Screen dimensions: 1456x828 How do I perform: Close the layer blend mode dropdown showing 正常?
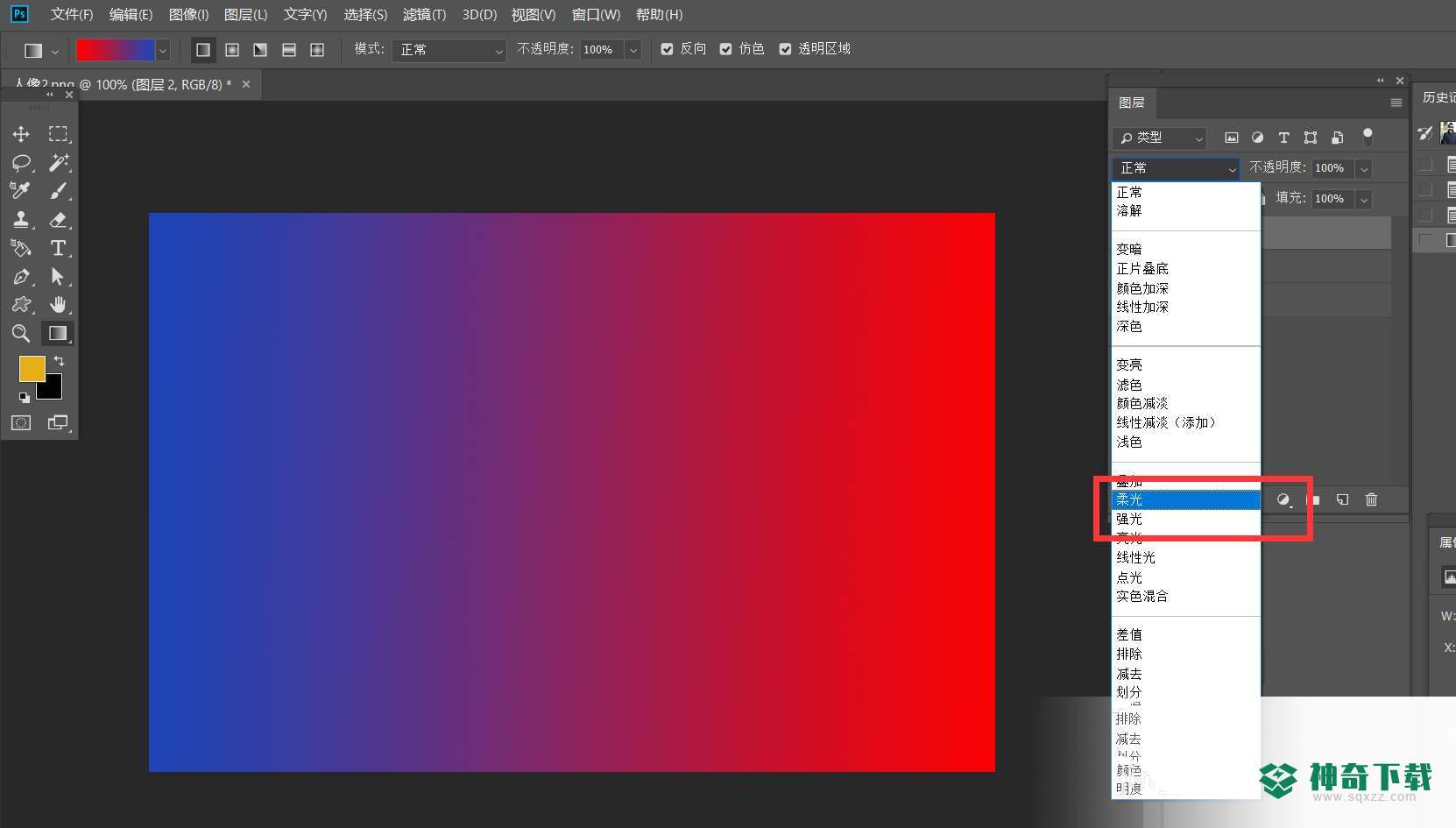[x=1176, y=168]
